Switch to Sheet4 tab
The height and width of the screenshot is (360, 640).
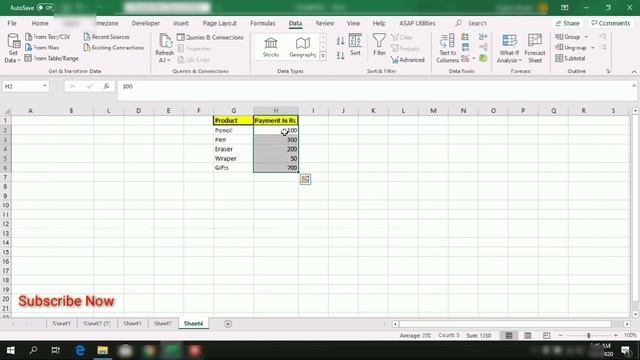click(193, 323)
